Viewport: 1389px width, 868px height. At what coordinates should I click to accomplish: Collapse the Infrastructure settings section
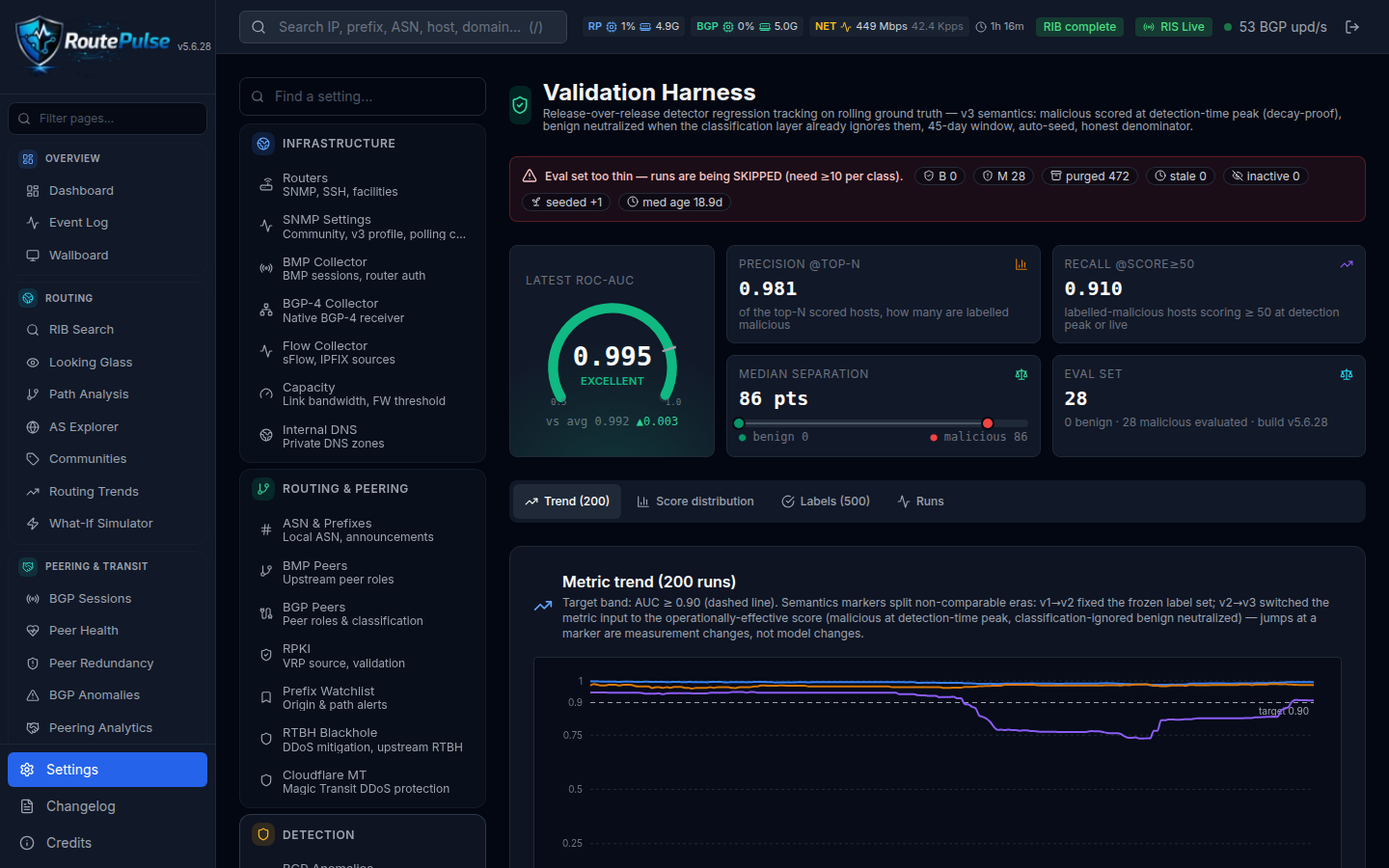point(363,144)
